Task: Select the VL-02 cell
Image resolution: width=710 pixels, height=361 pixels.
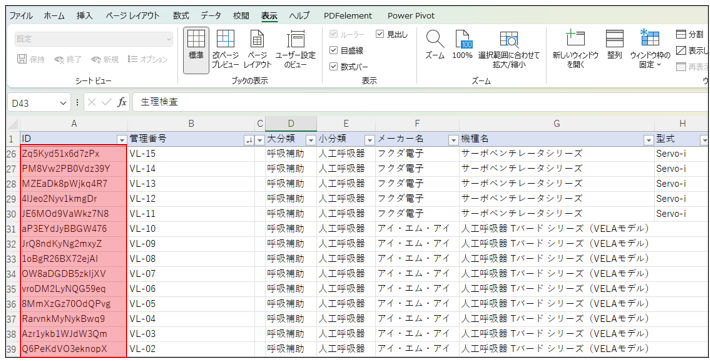Action: 191,349
